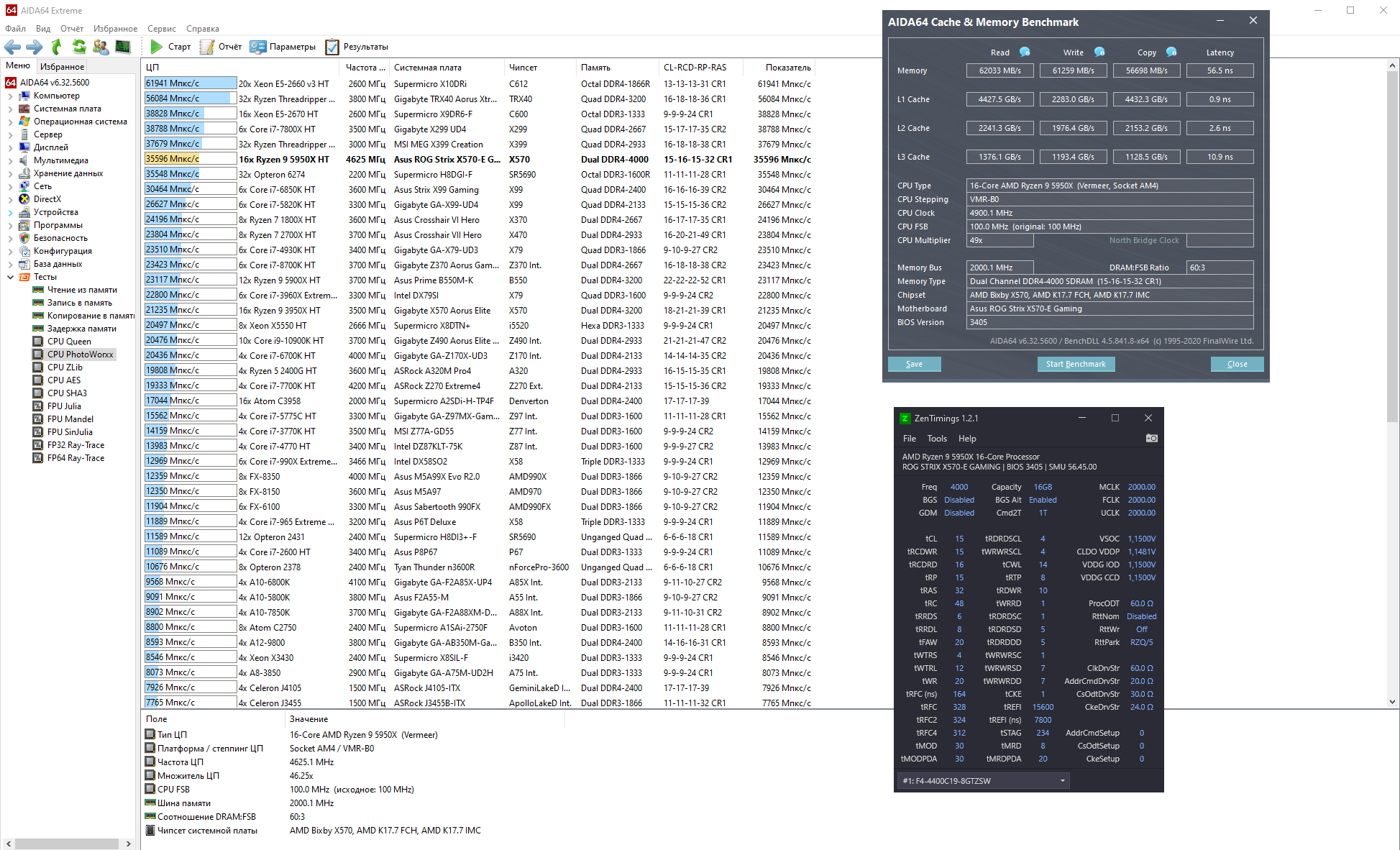The image size is (1400, 850).
Task: Click the back navigation arrow
Action: tap(12, 47)
